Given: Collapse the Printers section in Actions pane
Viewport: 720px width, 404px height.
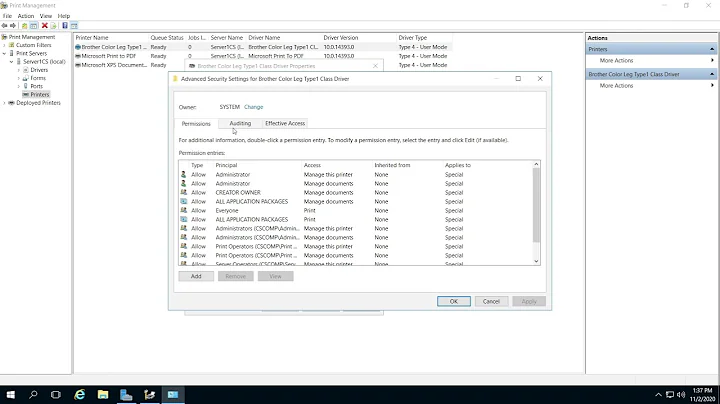Looking at the screenshot, I should click(712, 49).
